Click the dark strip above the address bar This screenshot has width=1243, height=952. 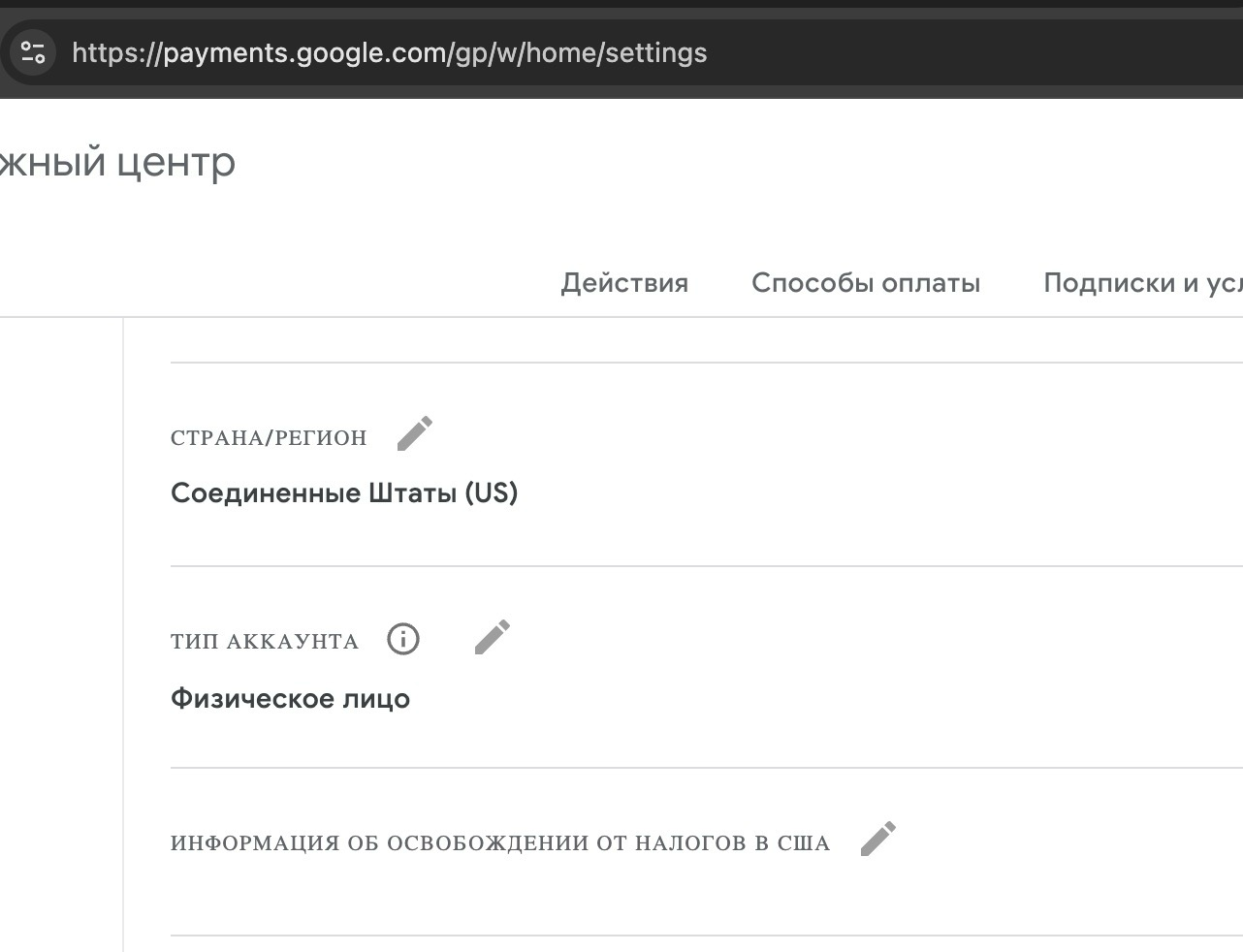pos(621,4)
